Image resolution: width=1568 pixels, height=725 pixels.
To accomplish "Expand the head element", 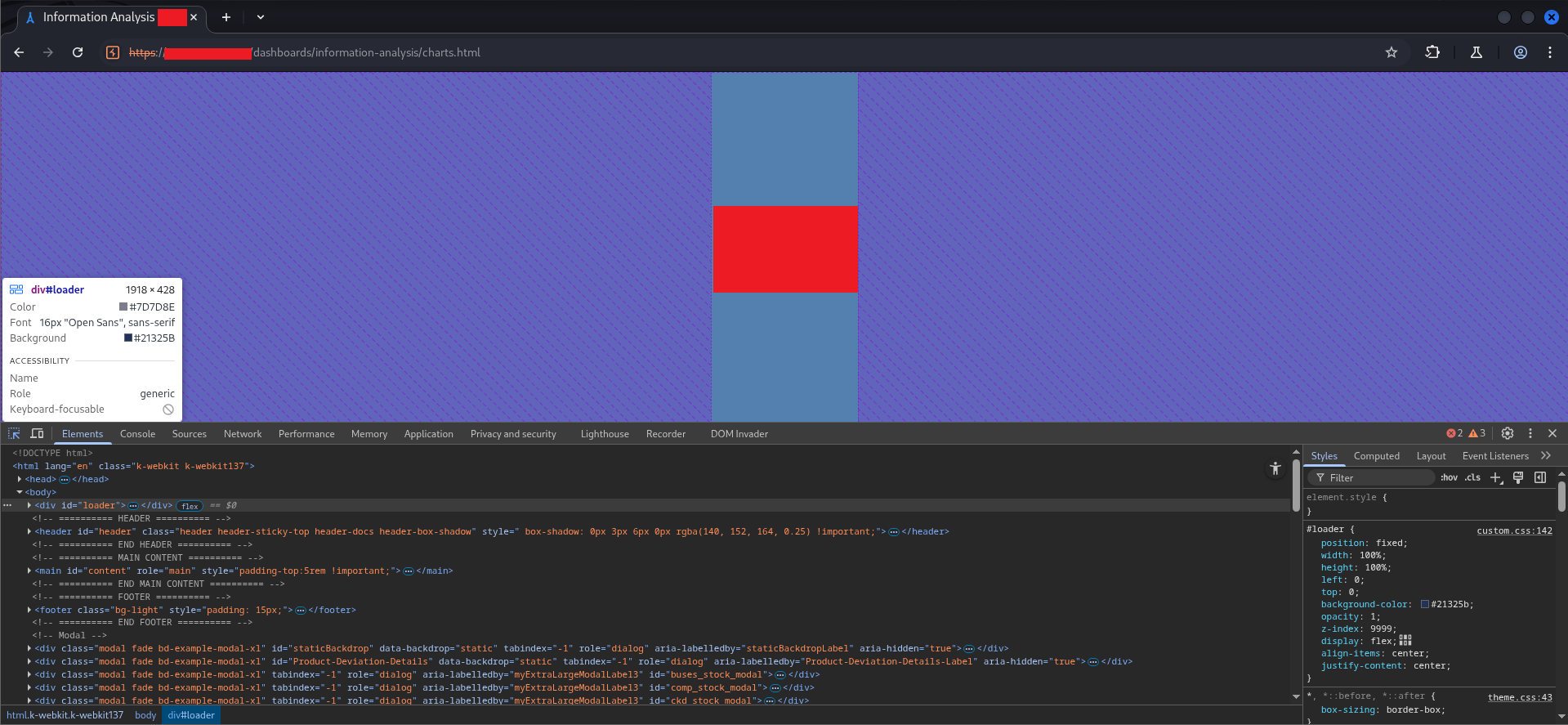I will pos(20,479).
